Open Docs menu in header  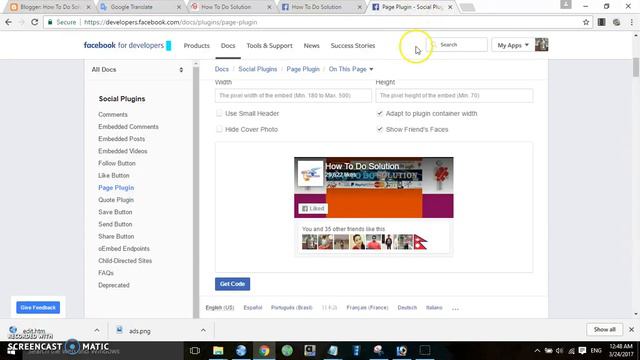pos(228,46)
